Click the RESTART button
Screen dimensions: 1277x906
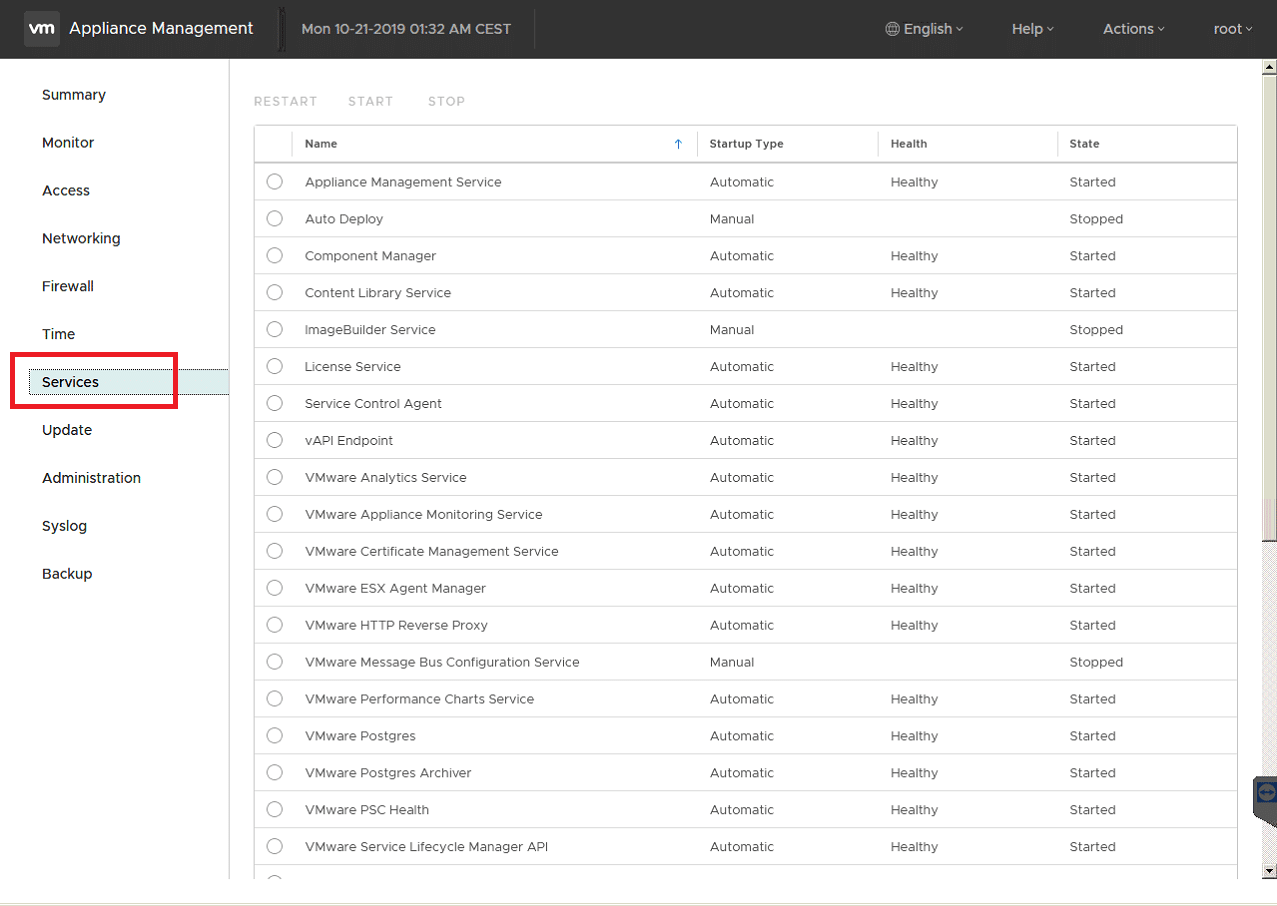286,102
